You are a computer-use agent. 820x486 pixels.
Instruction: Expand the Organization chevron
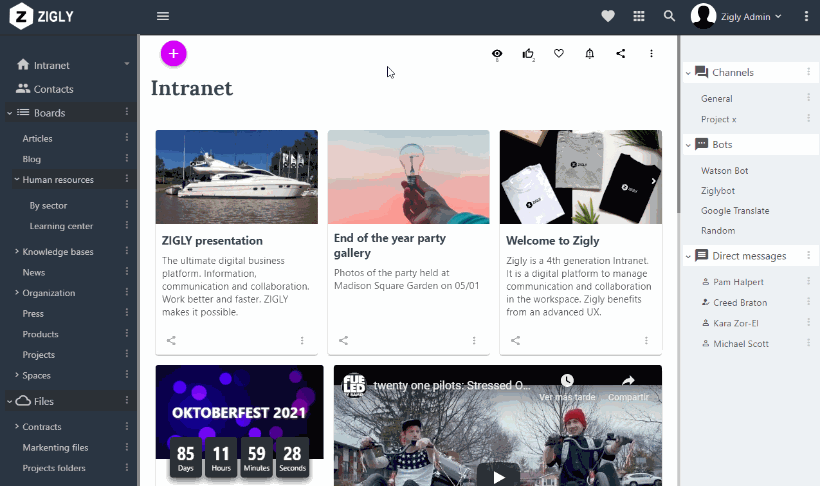[17, 292]
